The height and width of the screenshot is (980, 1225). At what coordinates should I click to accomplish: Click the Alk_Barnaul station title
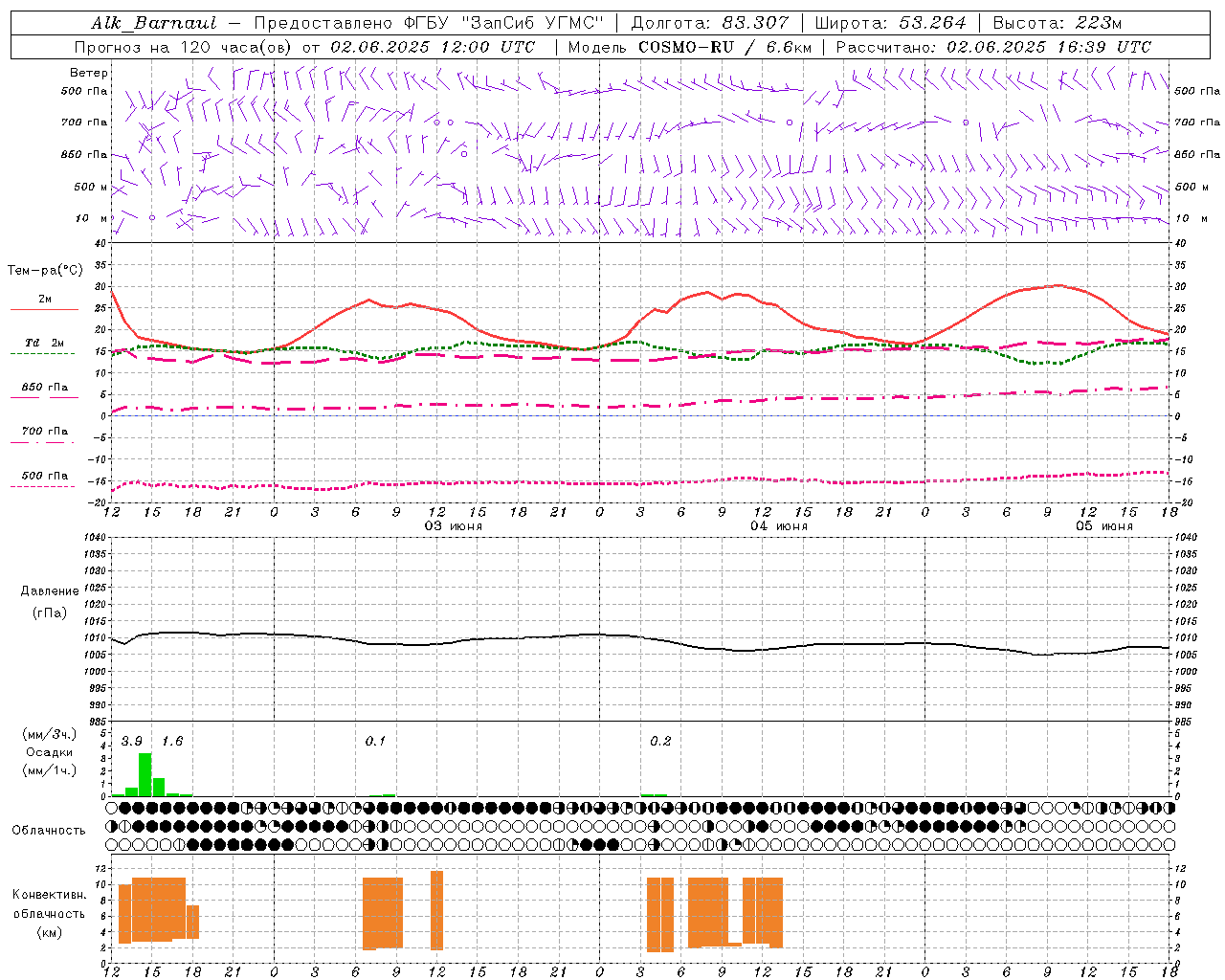pyautogui.click(x=154, y=23)
